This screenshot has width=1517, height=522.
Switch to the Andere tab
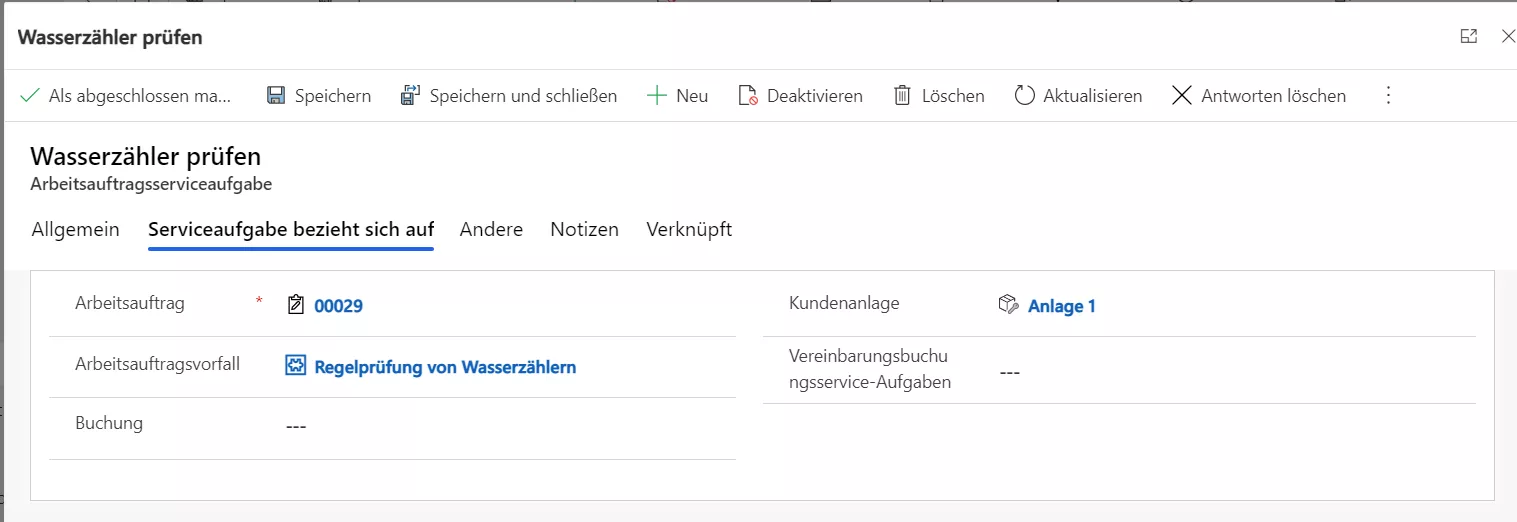click(491, 229)
